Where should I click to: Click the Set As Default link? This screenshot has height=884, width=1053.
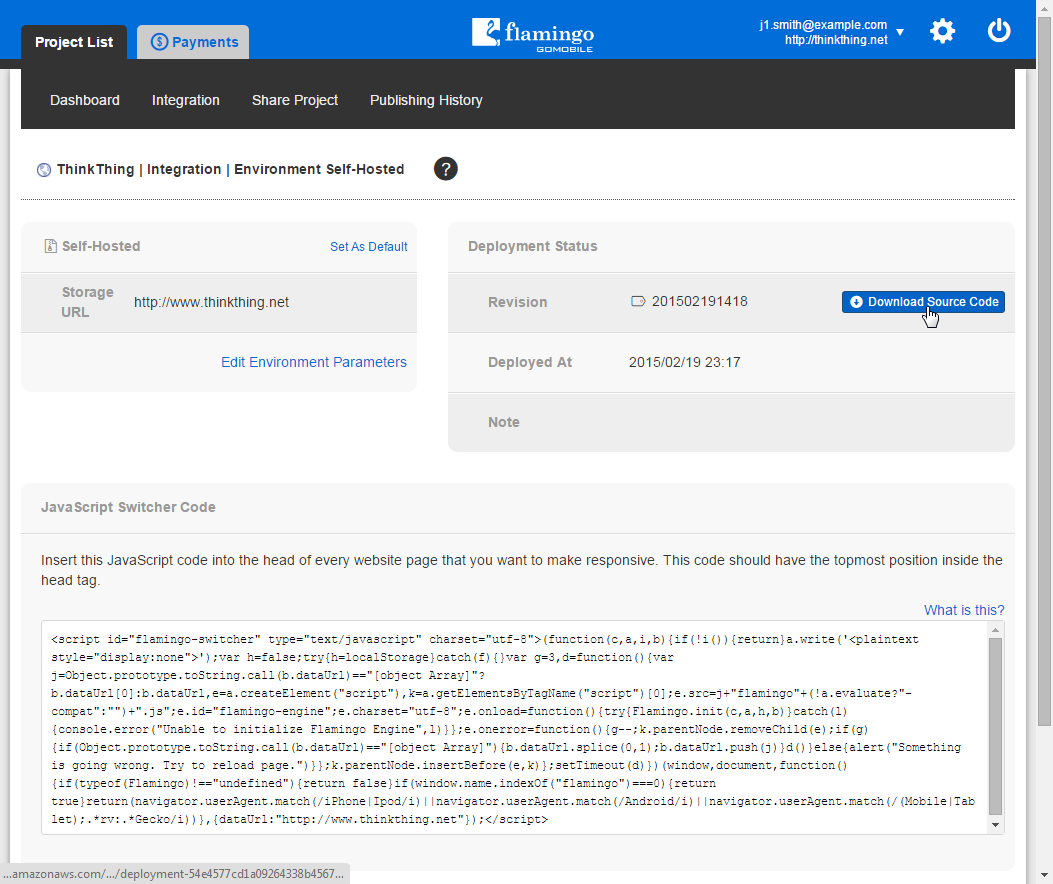click(x=369, y=247)
